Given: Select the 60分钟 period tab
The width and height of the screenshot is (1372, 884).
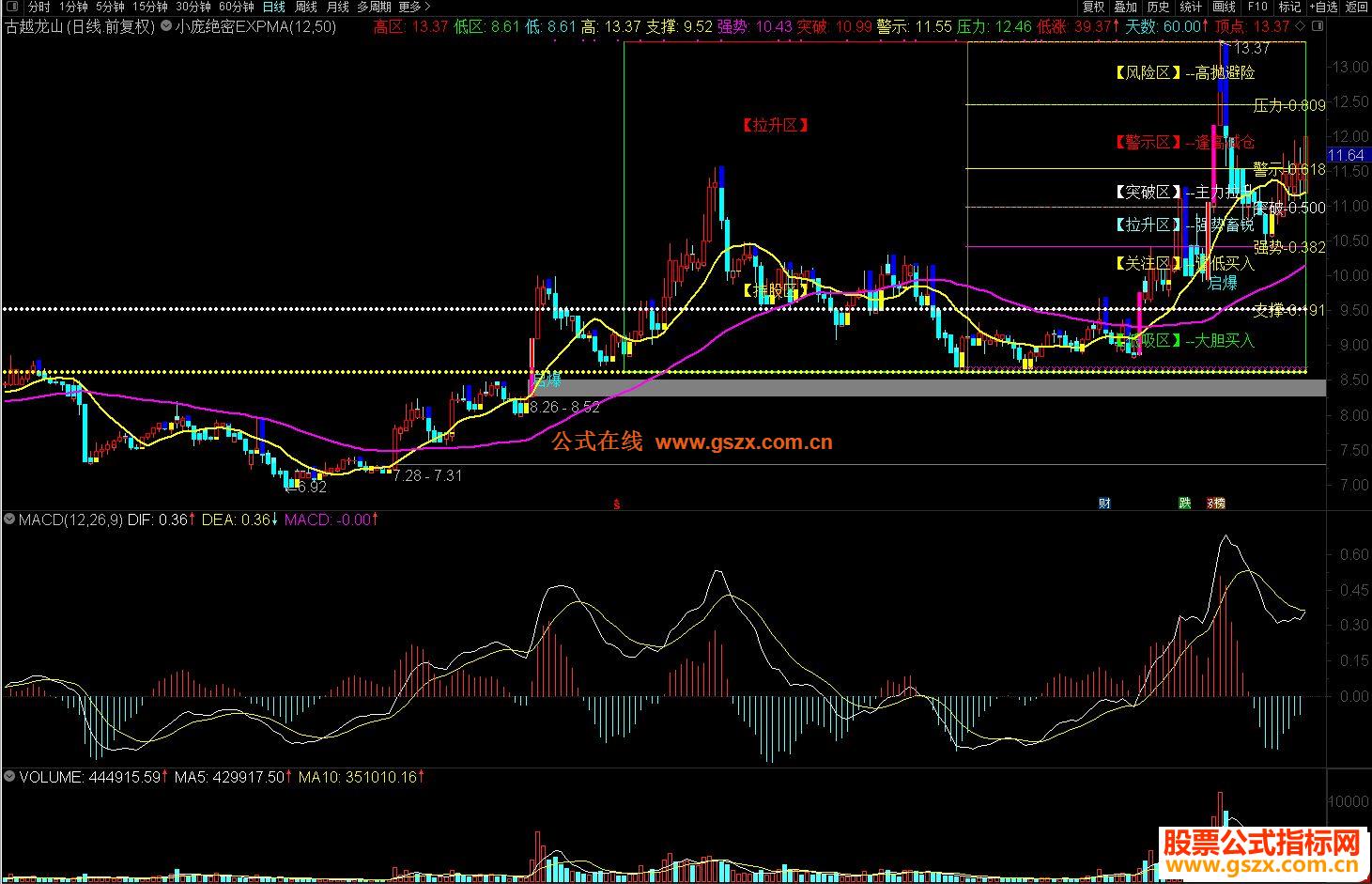Looking at the screenshot, I should pyautogui.click(x=237, y=7).
